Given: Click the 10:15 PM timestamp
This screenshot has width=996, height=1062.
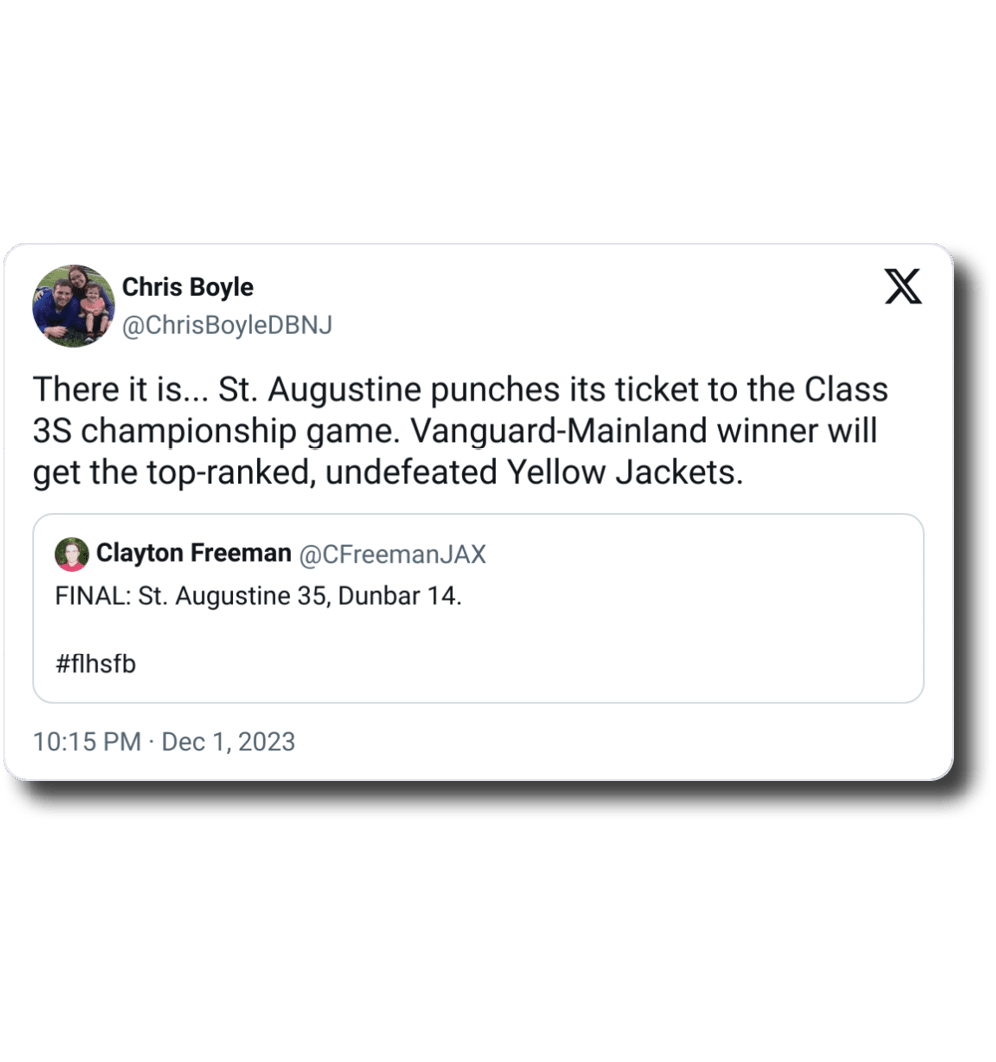Looking at the screenshot, I should click(x=87, y=741).
